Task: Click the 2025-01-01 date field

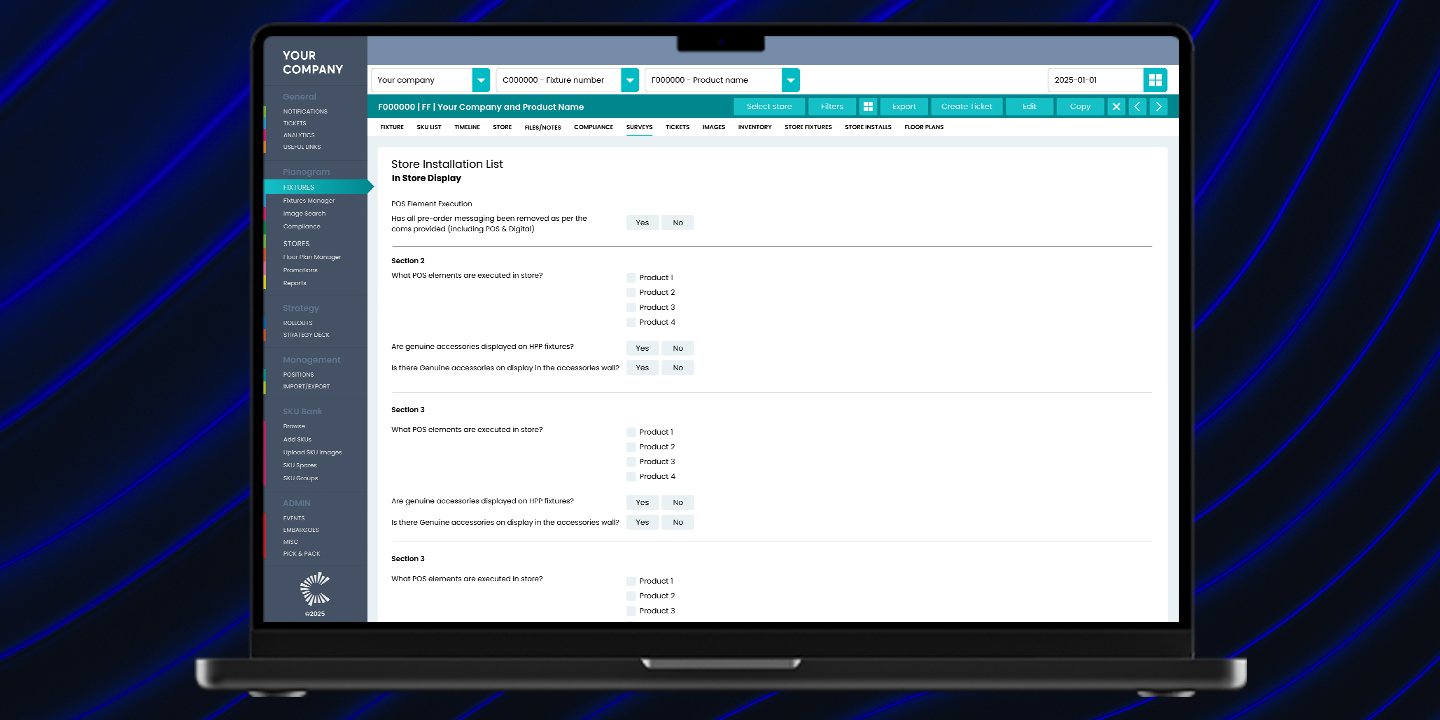Action: (x=1095, y=80)
